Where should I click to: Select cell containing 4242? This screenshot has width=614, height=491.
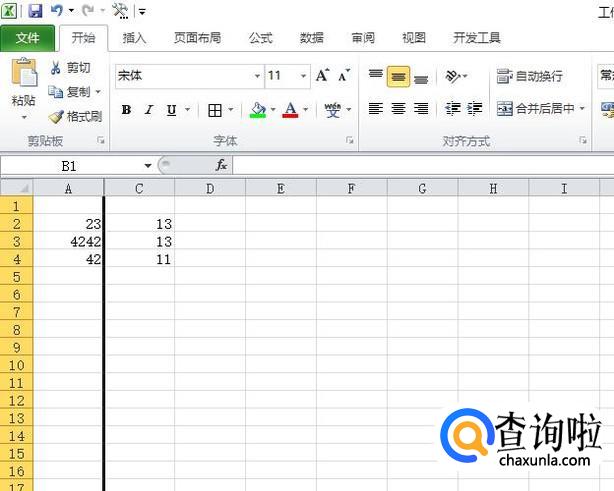tap(68, 242)
